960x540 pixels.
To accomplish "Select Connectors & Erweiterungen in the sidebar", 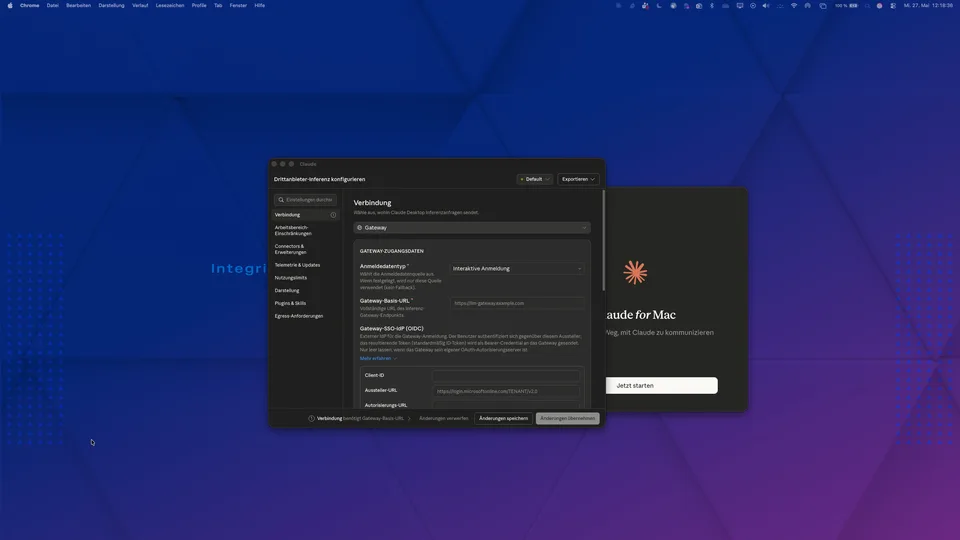I will [x=291, y=249].
